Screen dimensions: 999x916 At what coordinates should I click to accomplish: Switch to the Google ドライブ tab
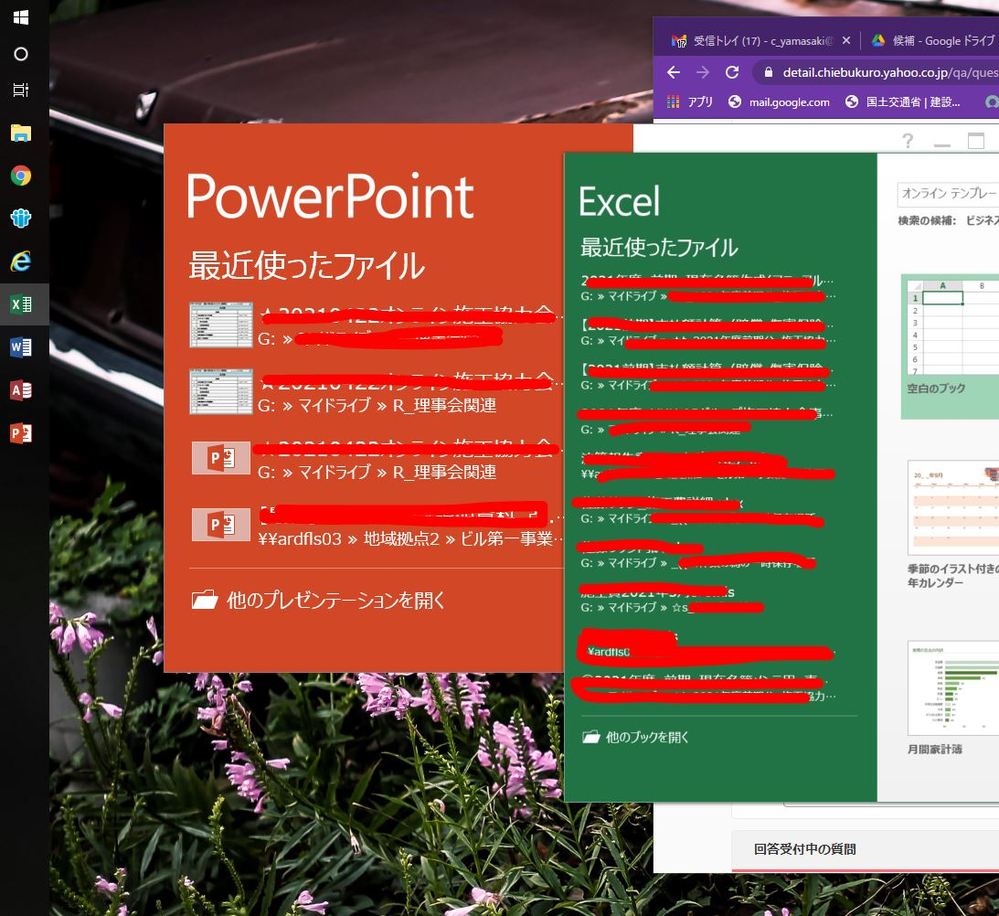pos(933,40)
